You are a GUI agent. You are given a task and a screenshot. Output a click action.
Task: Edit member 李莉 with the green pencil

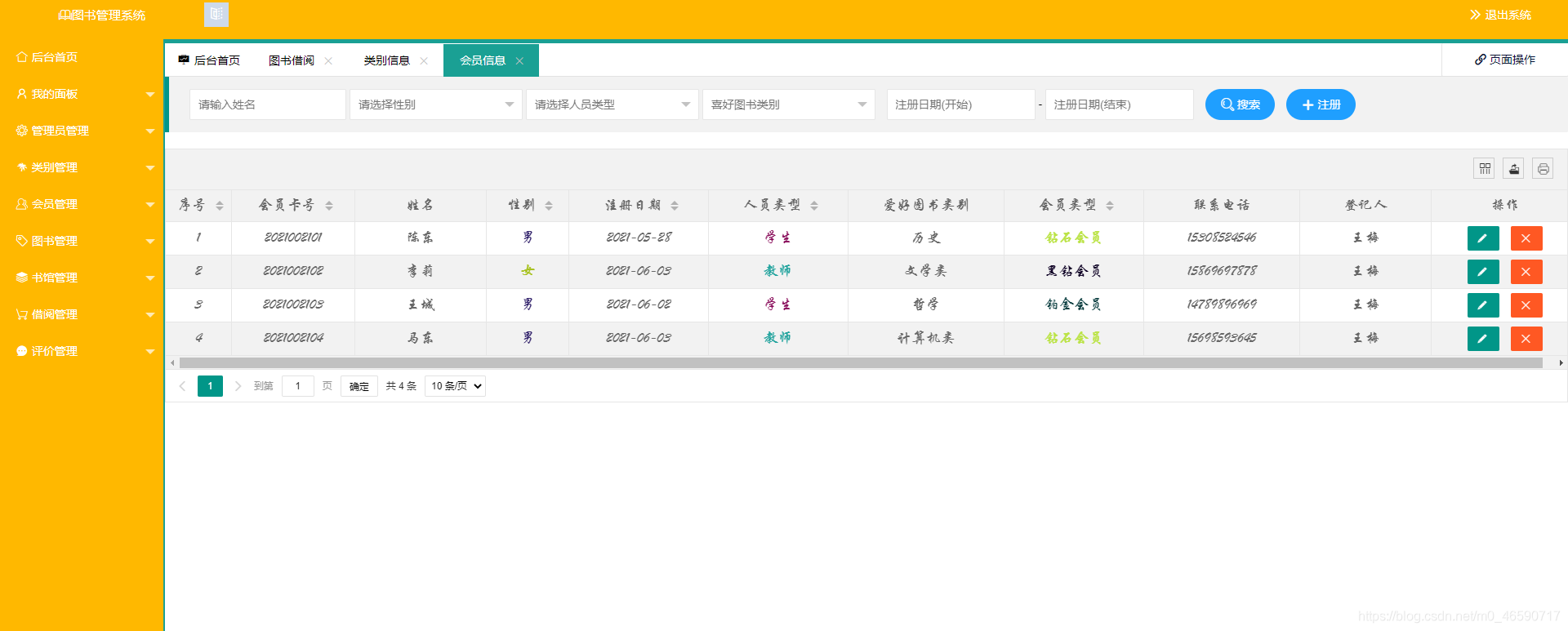[1483, 272]
